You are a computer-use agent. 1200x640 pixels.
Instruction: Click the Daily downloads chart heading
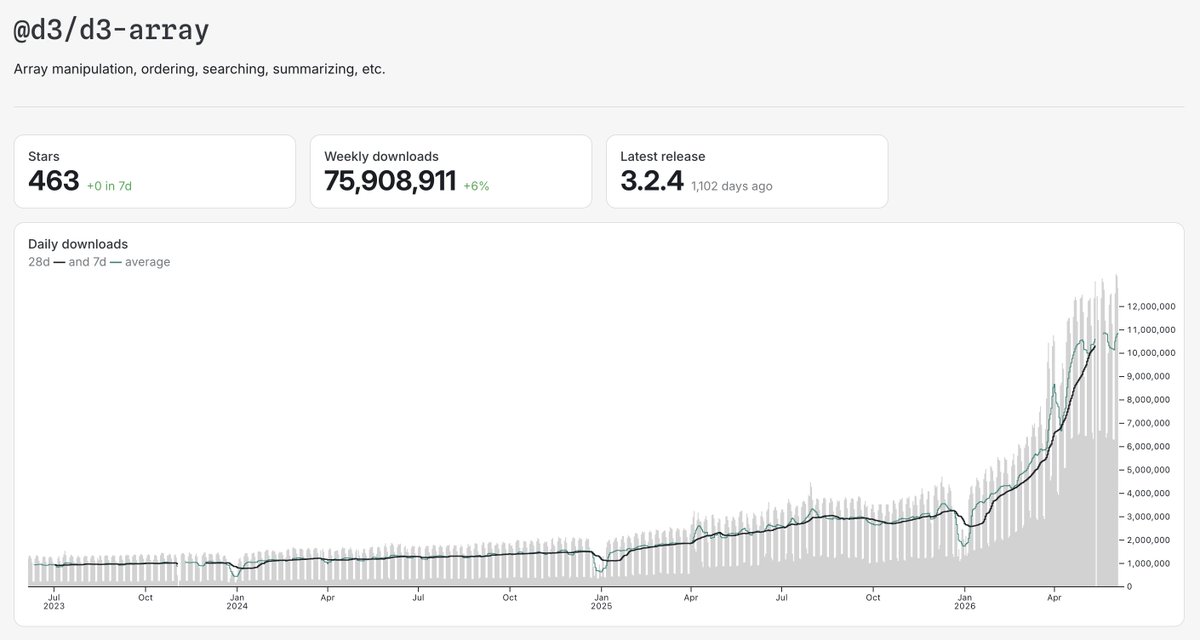click(x=78, y=244)
